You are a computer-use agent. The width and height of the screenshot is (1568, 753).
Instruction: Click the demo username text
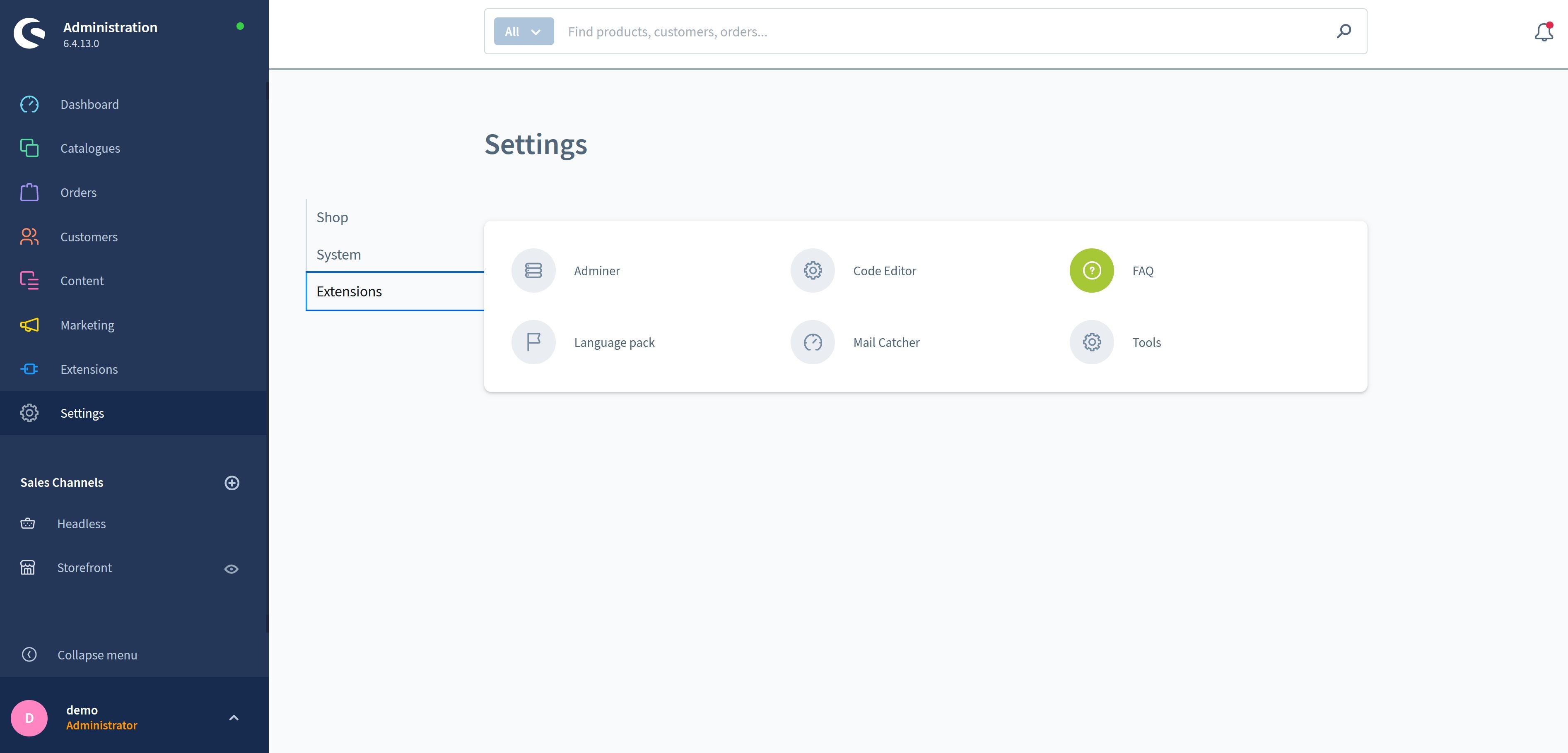(x=82, y=710)
